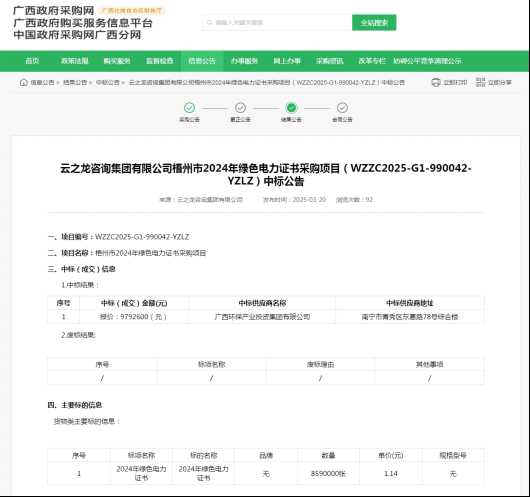Click the source text 云之龙咨询集团有限公司
Viewport: 530px width, 497px height.
210,199
